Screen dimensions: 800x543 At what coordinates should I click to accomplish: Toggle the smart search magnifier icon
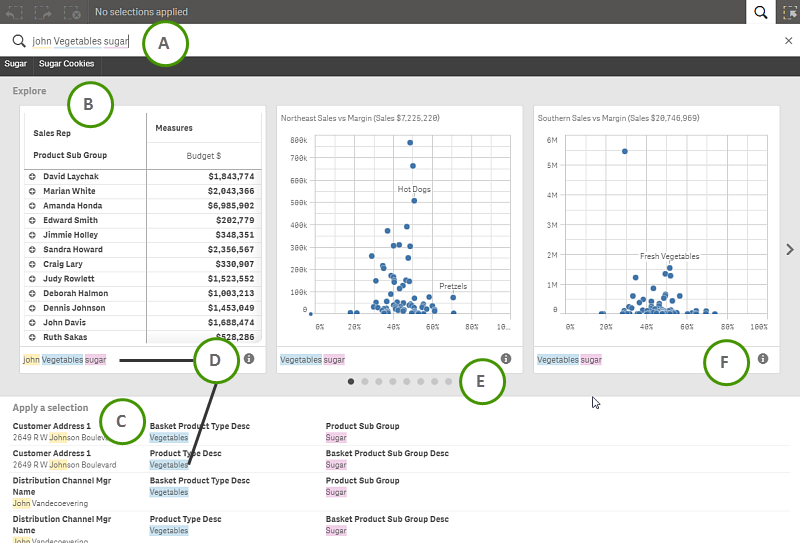(x=761, y=12)
